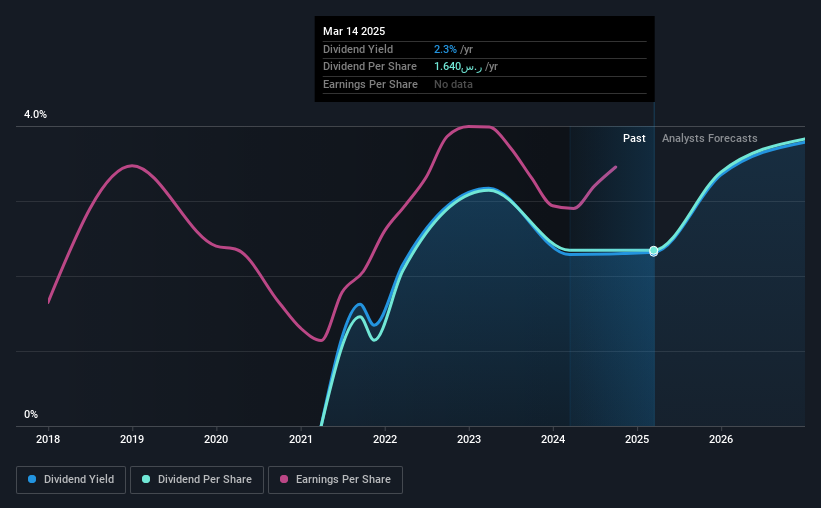The height and width of the screenshot is (508, 821).
Task: Click the Mar 14 2025 tooltip date
Action: point(354,31)
